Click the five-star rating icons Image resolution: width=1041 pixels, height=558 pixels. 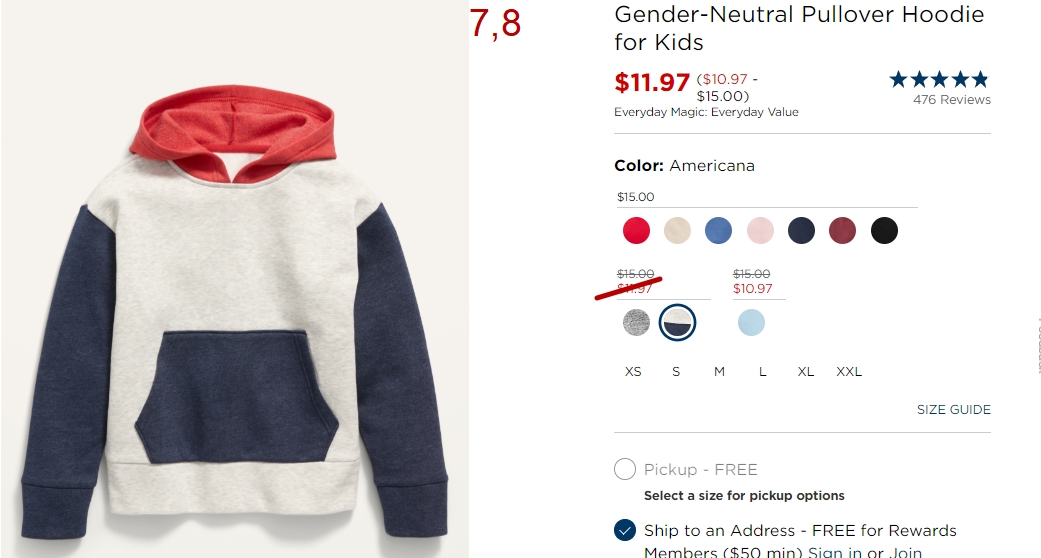coord(939,80)
